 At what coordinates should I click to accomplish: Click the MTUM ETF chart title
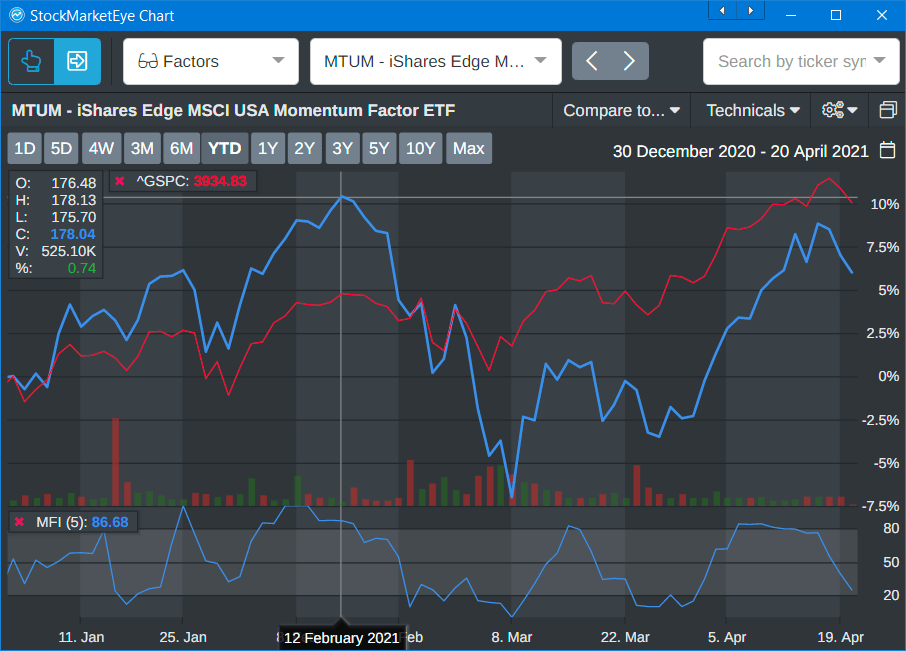point(233,110)
